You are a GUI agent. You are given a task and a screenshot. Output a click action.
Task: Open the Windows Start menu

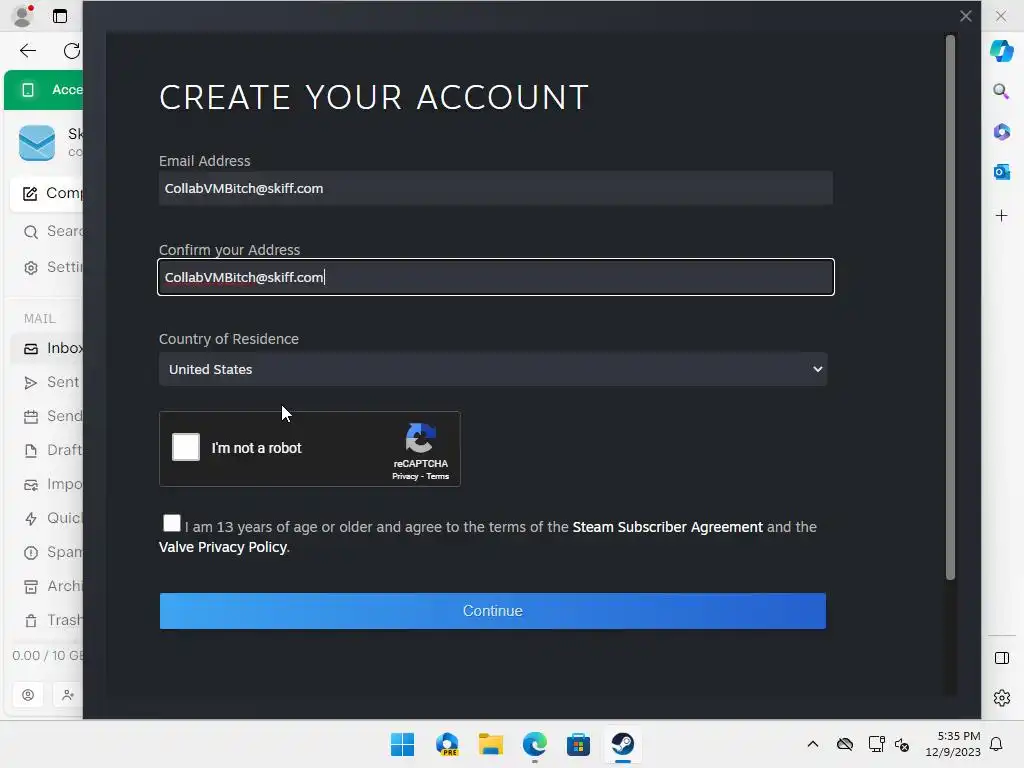402,744
